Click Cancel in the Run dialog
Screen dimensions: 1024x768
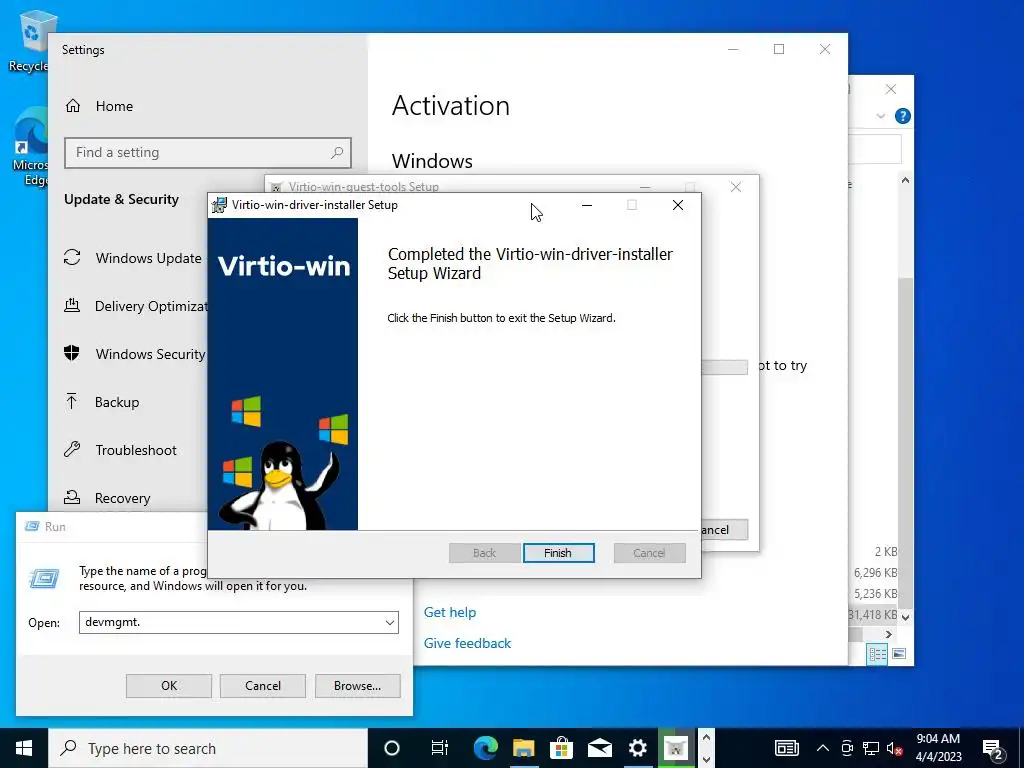pos(263,686)
